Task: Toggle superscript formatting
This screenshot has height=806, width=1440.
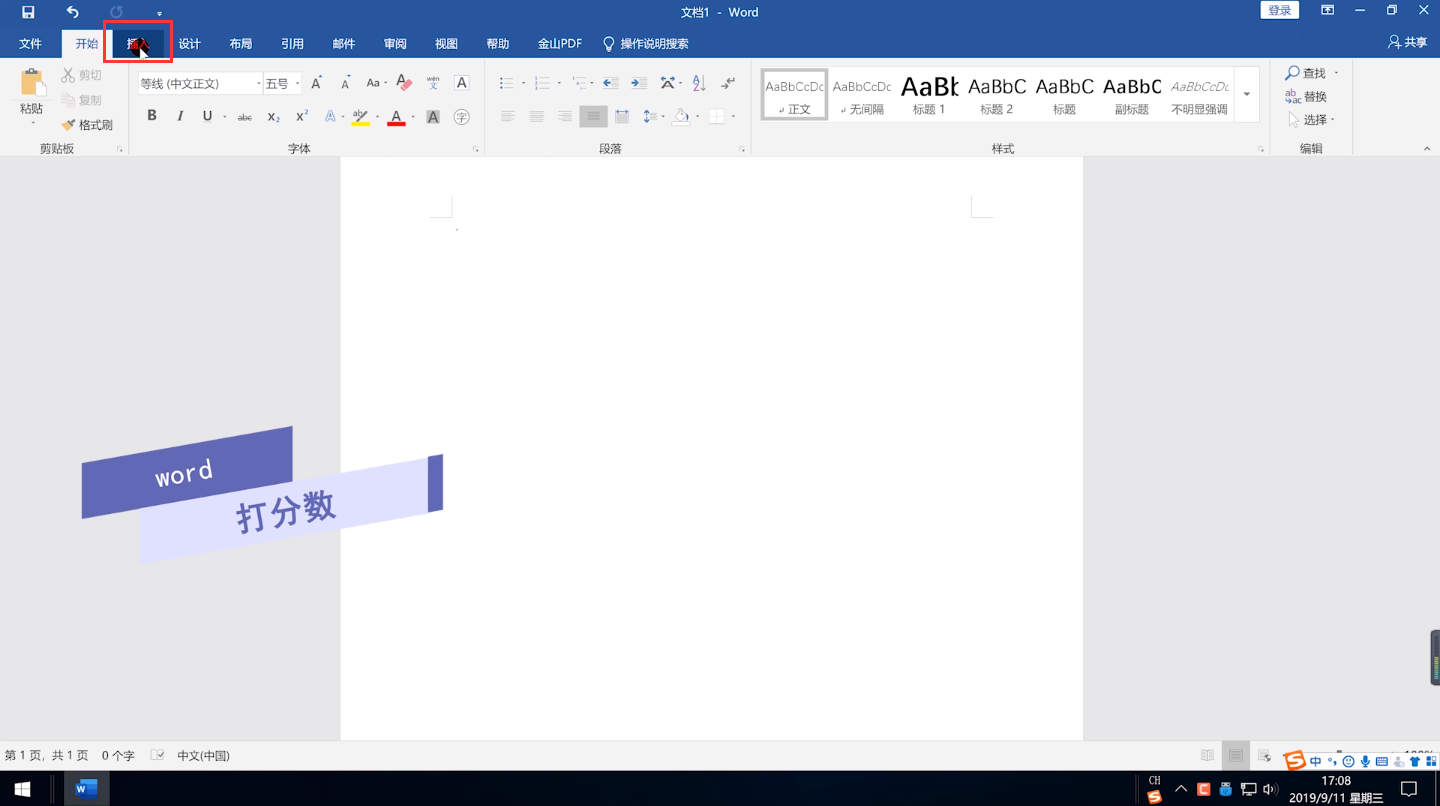Action: [302, 117]
